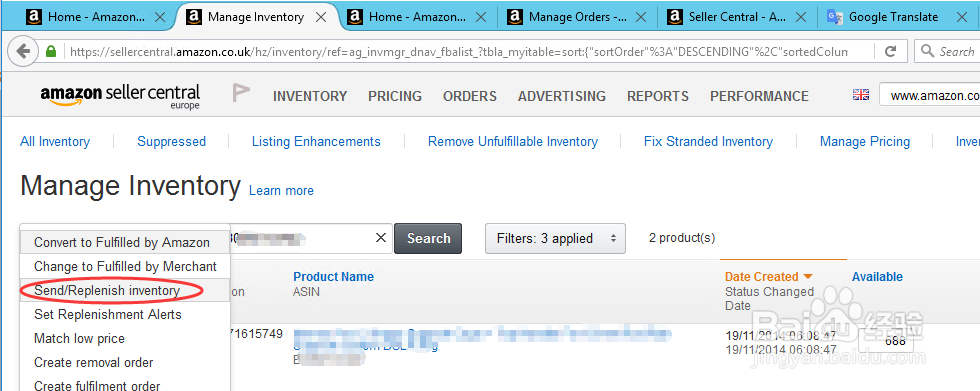Viewport: 980px width, 391px height.
Task: Click the Fix Stranded Inventory link
Action: (708, 142)
